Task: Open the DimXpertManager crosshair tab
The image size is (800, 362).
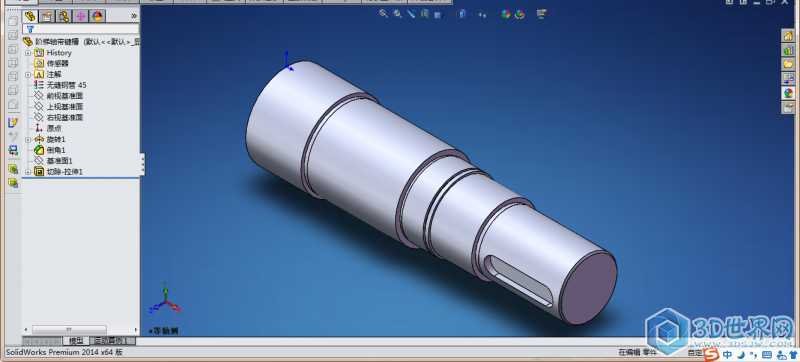Action: click(x=80, y=16)
